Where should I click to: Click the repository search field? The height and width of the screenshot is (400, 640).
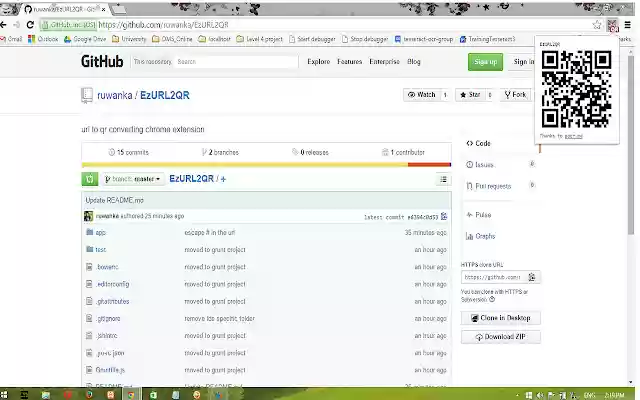[x=236, y=62]
